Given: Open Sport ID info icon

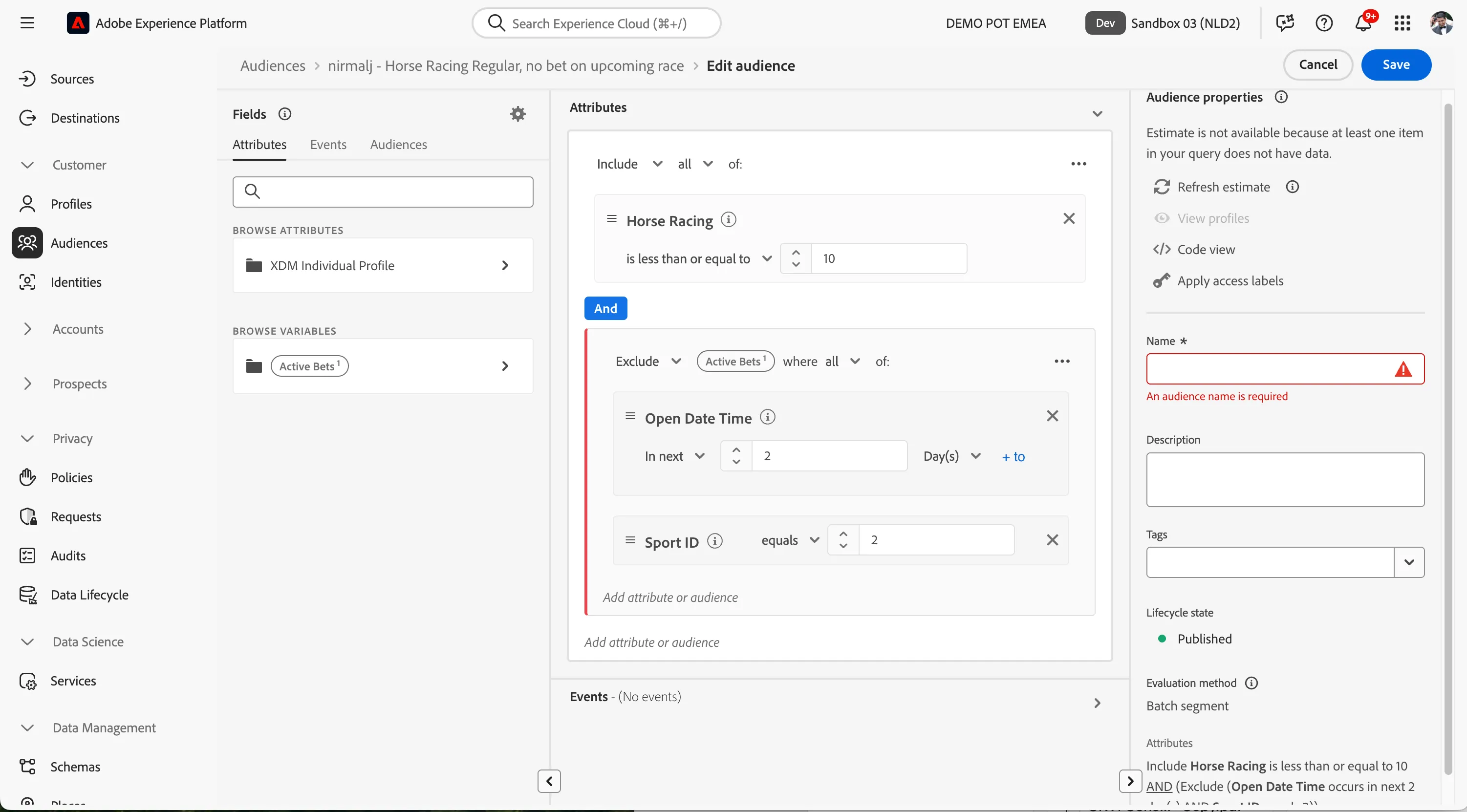Looking at the screenshot, I should coord(715,541).
